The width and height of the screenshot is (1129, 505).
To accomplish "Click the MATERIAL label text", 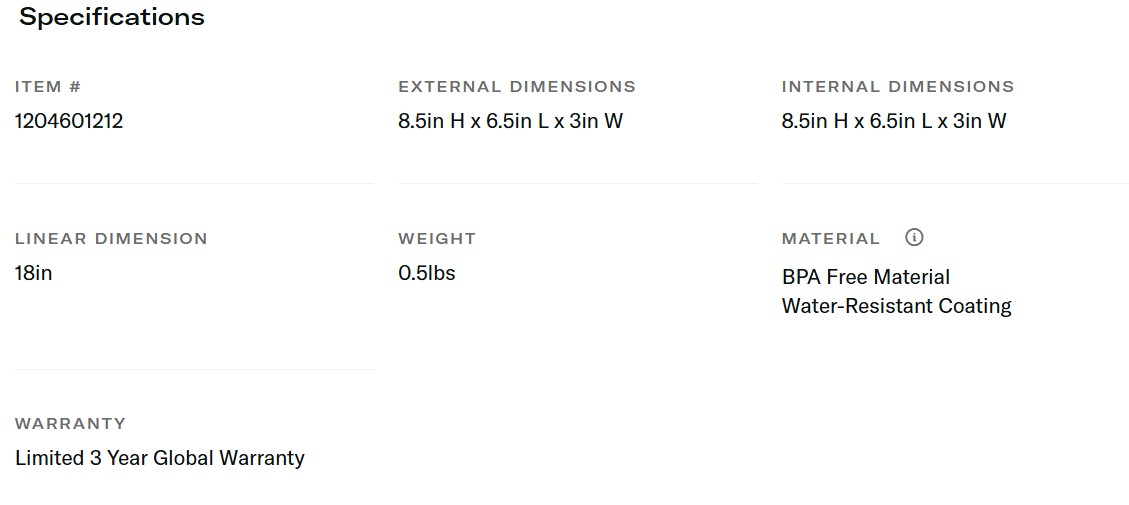I will tap(831, 239).
